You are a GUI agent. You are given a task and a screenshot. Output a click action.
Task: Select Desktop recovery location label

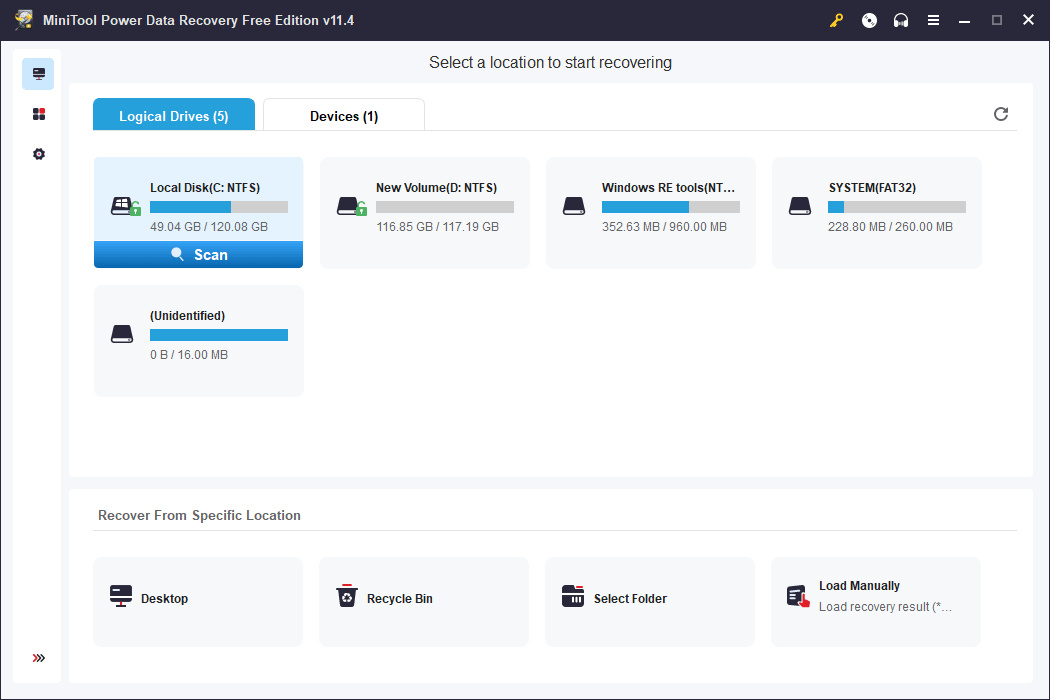(x=164, y=599)
